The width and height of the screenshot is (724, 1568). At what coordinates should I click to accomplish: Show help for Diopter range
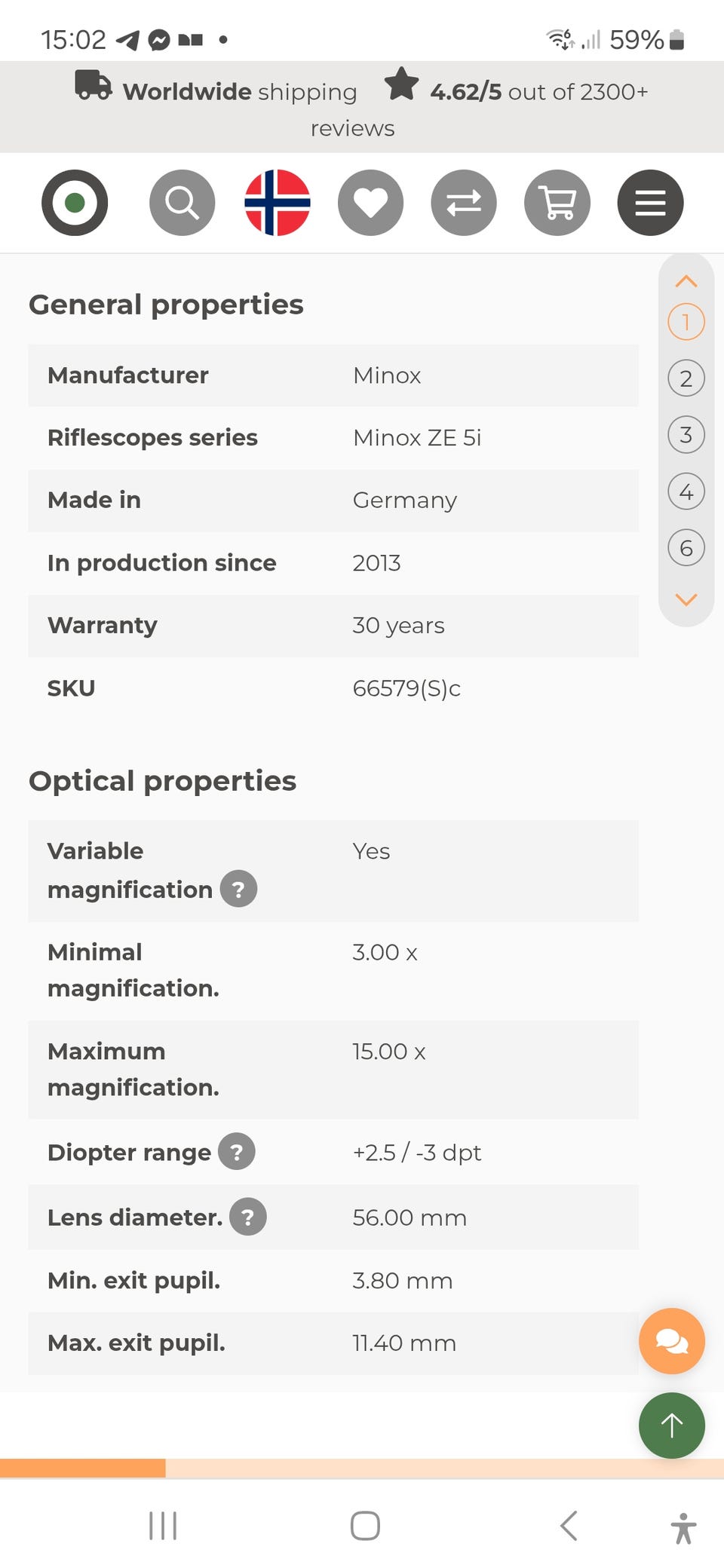click(237, 1152)
